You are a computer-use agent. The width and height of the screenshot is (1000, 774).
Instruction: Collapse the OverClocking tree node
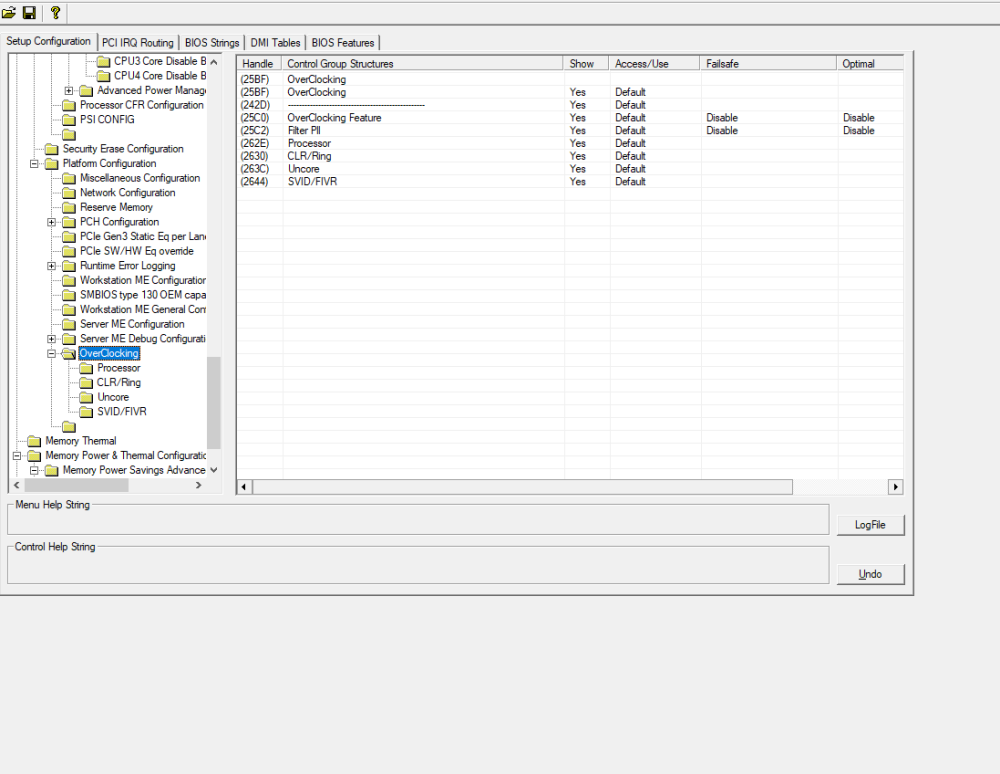tap(52, 354)
